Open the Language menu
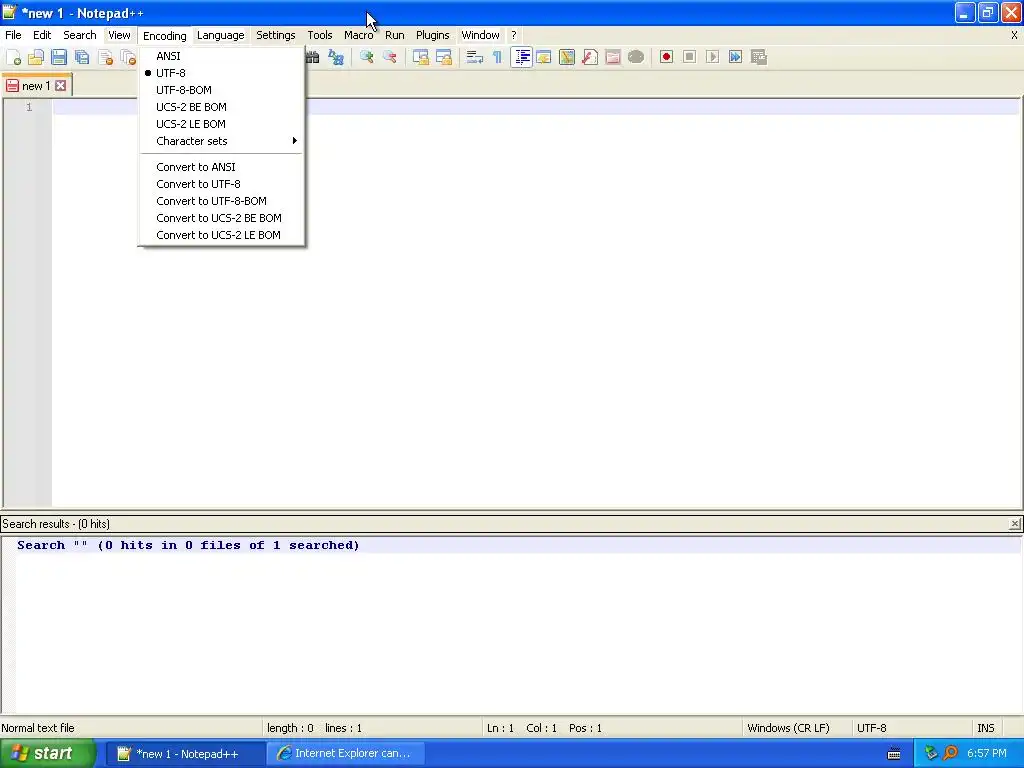The image size is (1024, 768). (x=221, y=35)
